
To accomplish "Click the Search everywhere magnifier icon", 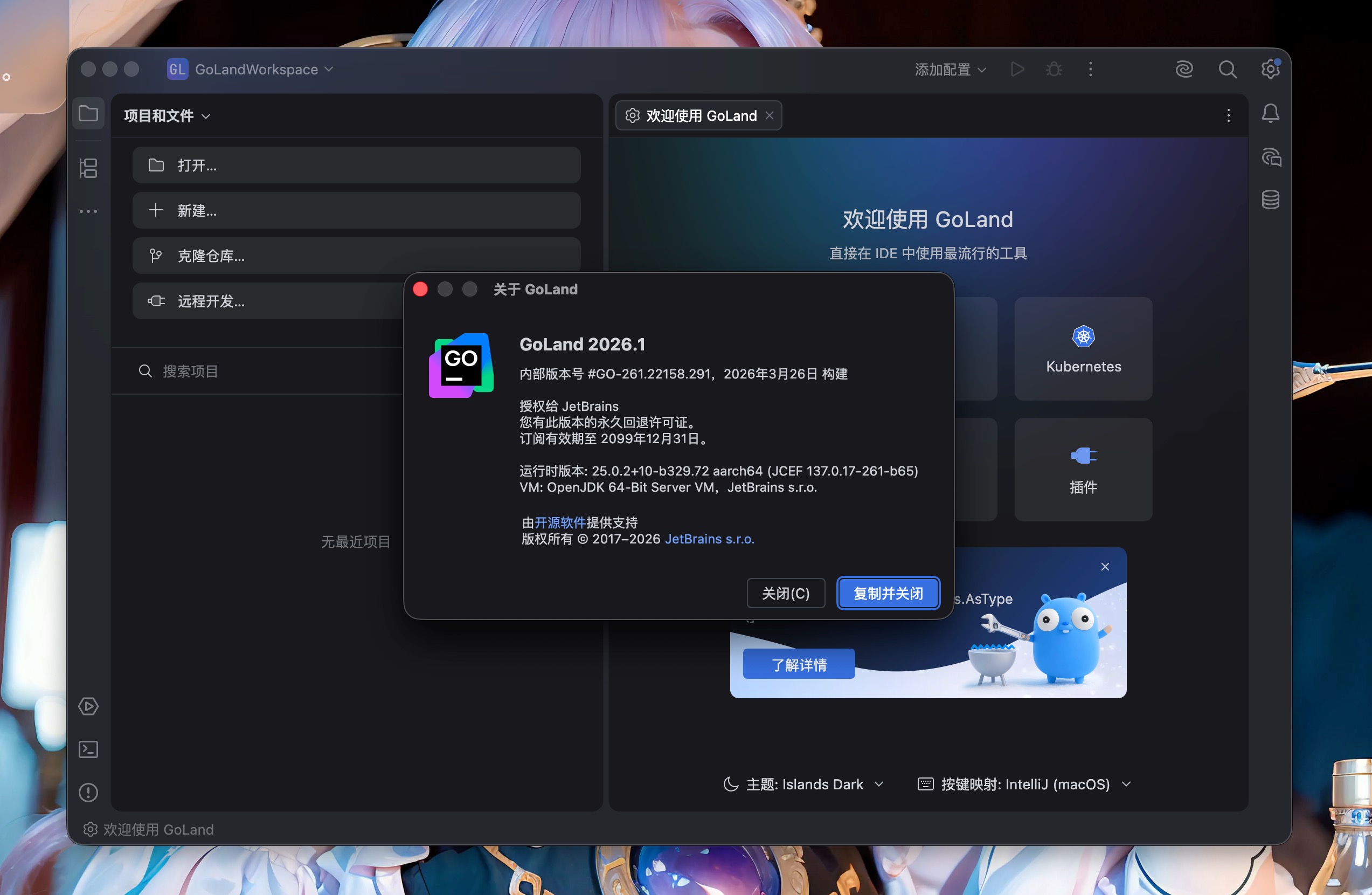I will (x=1228, y=68).
